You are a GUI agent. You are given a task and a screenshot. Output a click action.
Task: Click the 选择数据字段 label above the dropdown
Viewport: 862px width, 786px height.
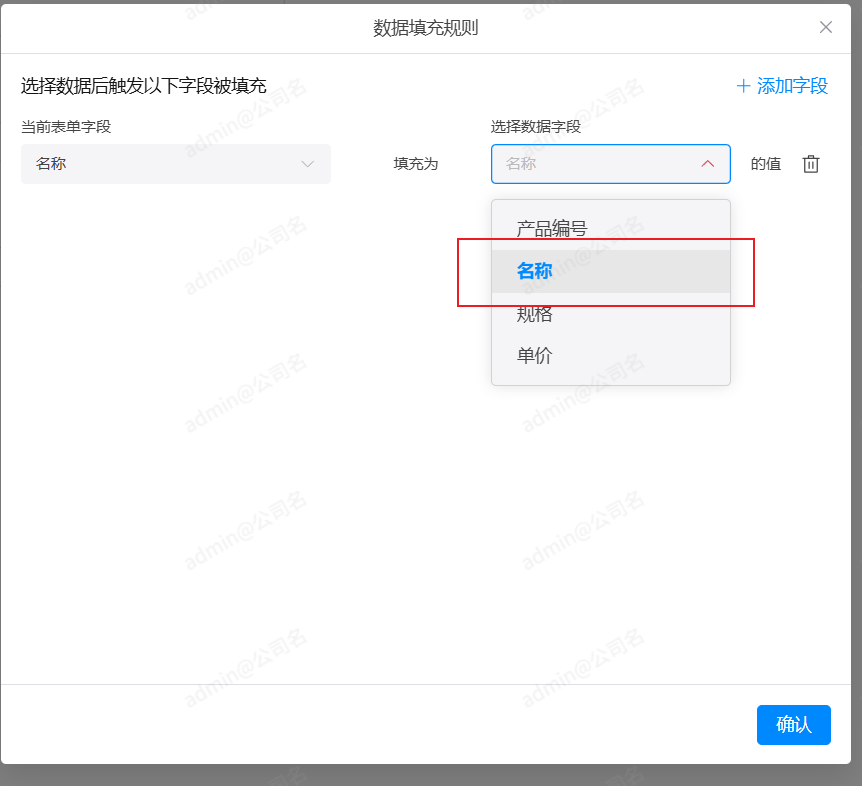(535, 126)
